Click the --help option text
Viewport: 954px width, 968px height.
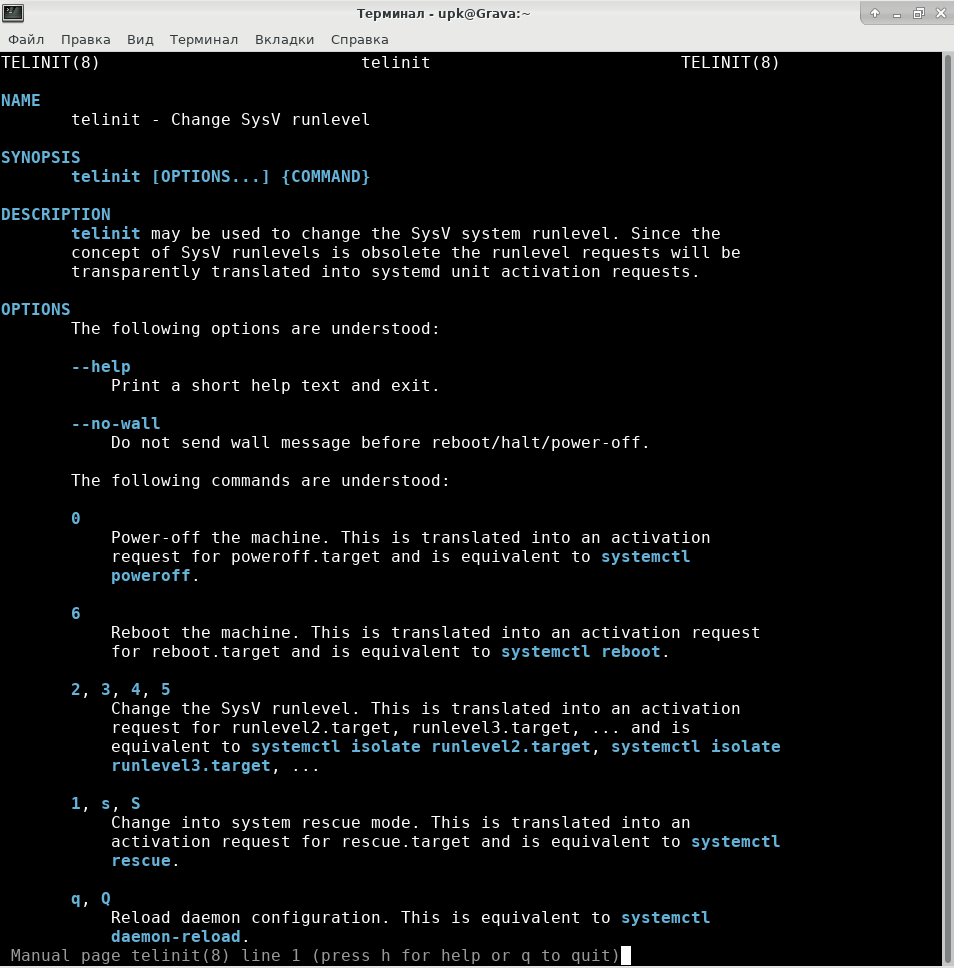click(101, 367)
